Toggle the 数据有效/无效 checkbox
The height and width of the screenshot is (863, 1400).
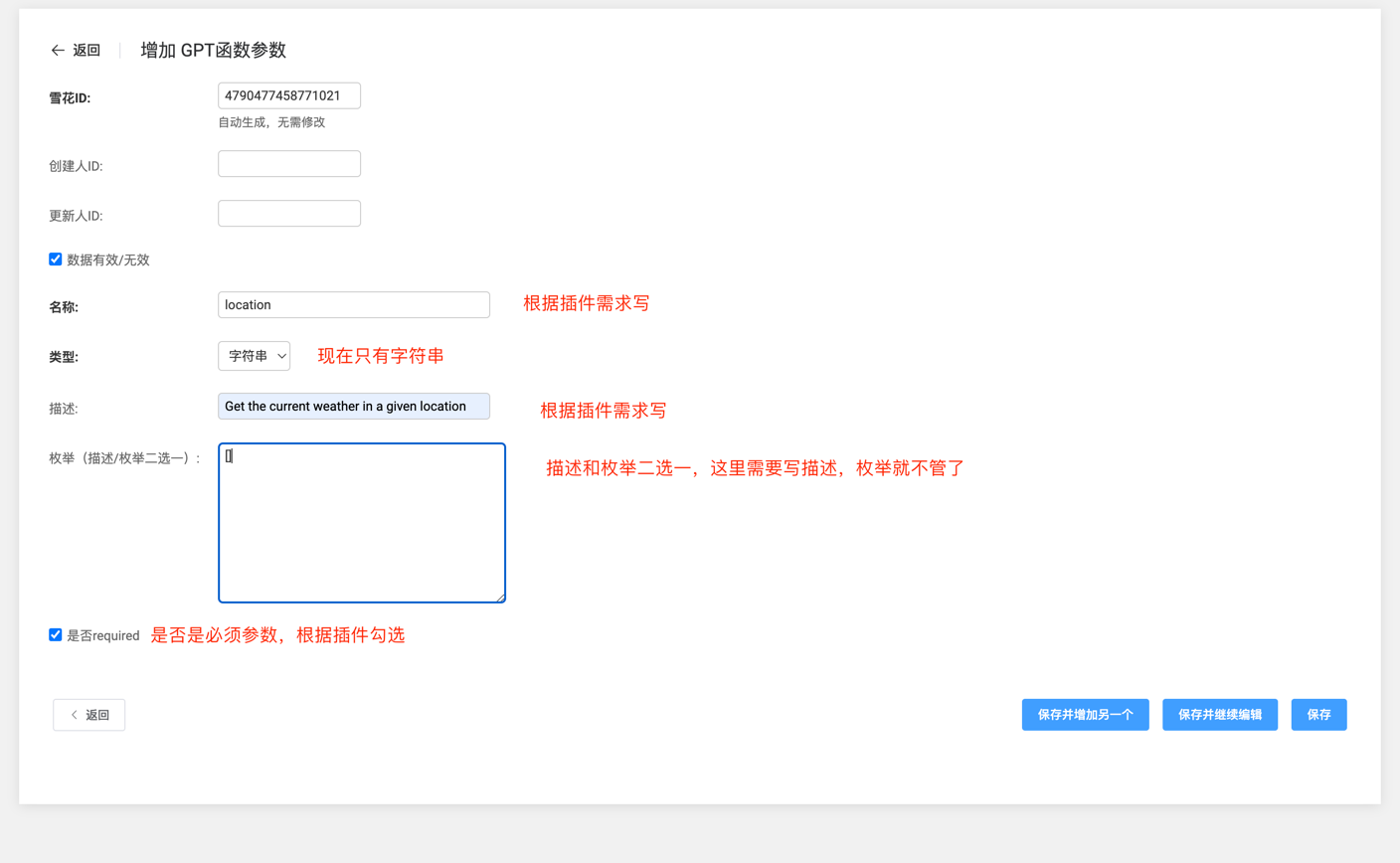[56, 259]
